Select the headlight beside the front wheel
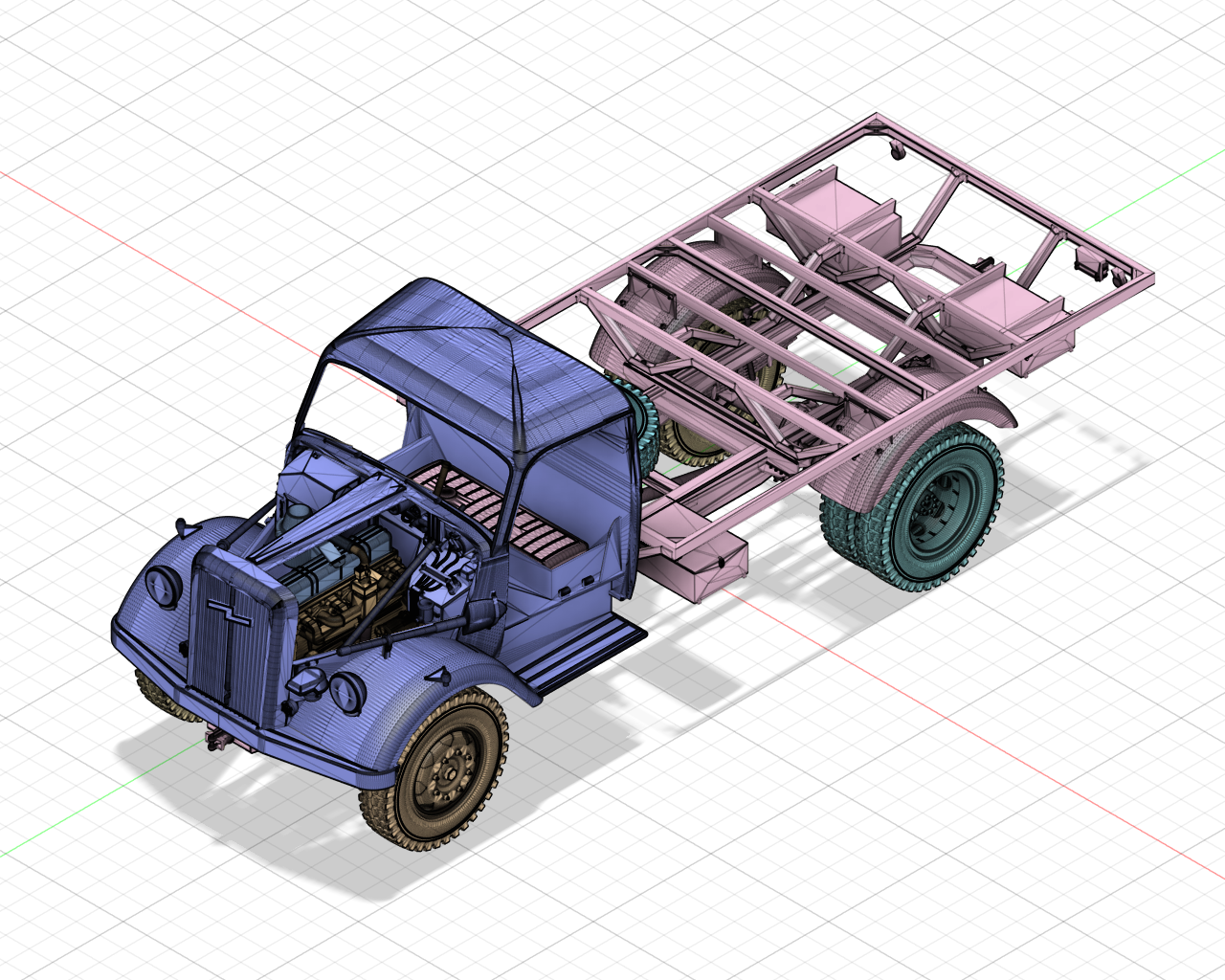Image resolution: width=1225 pixels, height=980 pixels. coord(346,691)
